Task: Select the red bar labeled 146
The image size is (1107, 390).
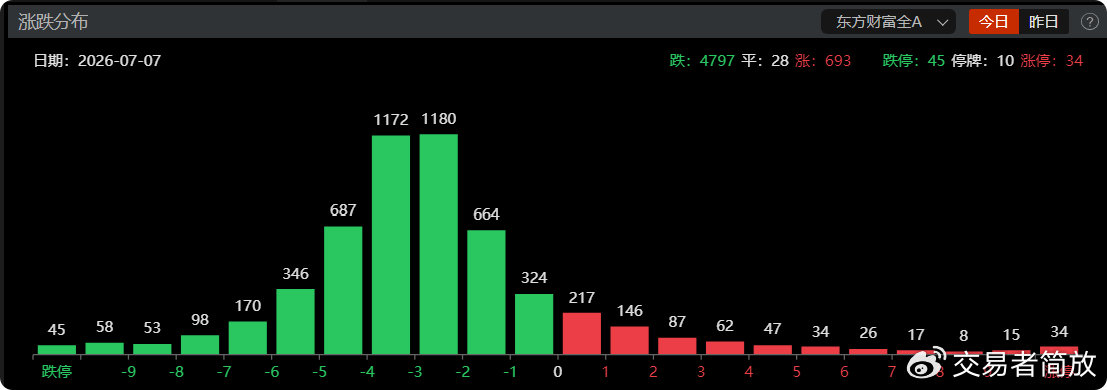Action: tap(630, 340)
